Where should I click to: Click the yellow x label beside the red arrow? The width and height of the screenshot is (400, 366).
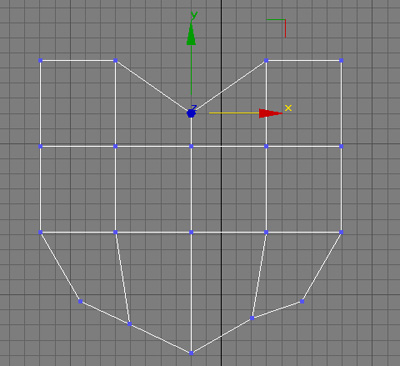[288, 108]
